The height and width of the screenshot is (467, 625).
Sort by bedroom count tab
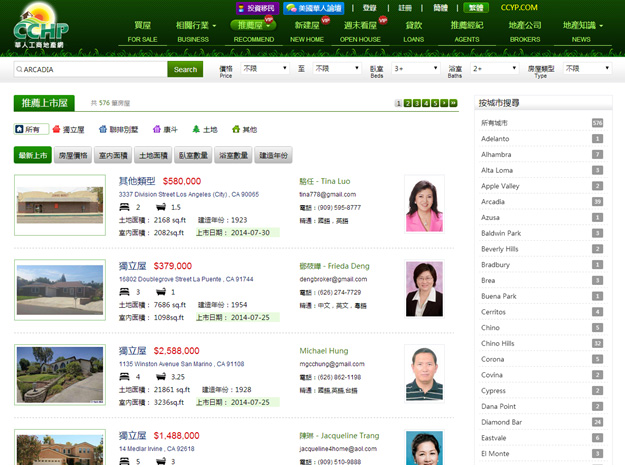193,155
